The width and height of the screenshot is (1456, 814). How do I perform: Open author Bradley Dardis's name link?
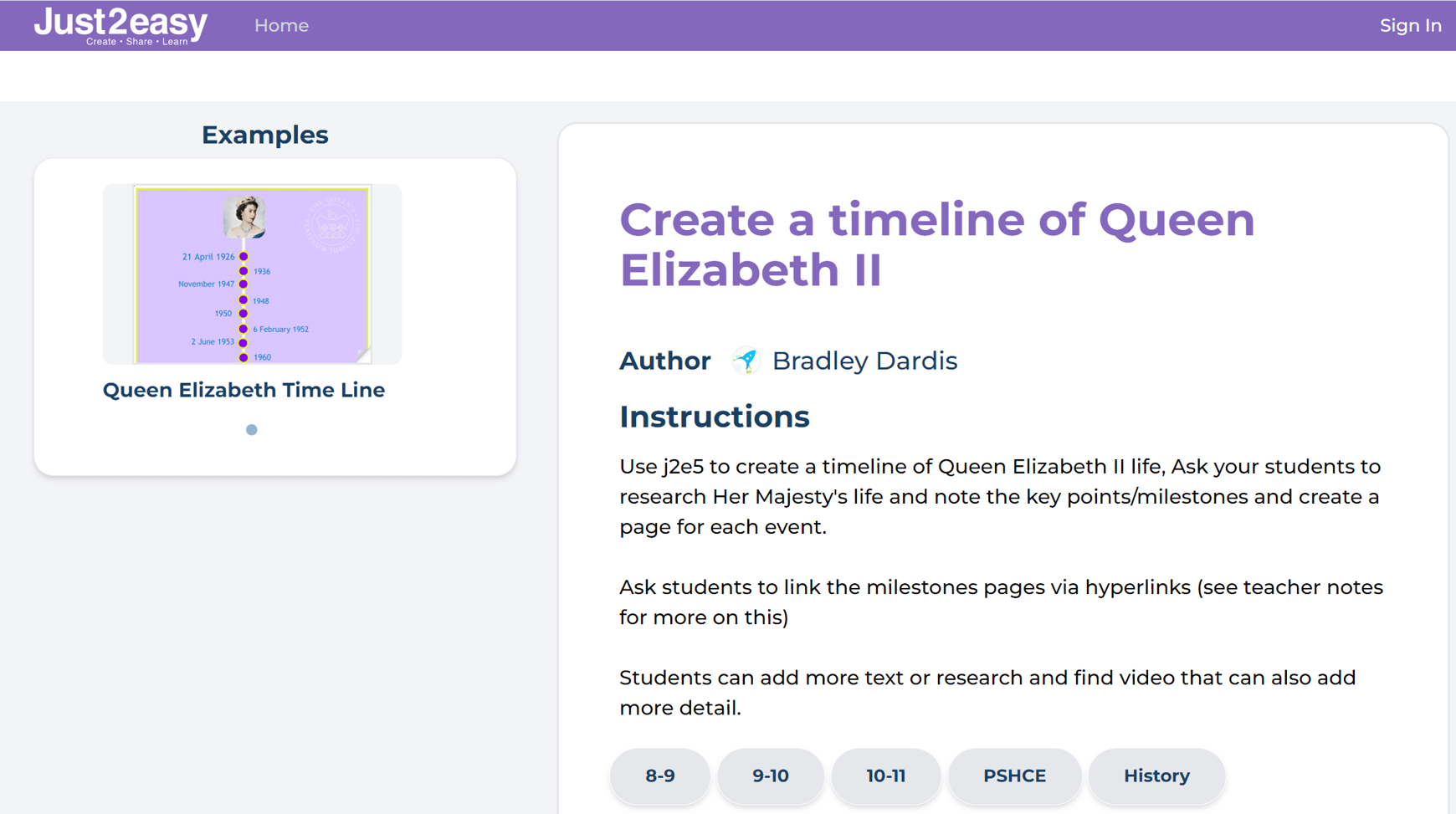[864, 361]
